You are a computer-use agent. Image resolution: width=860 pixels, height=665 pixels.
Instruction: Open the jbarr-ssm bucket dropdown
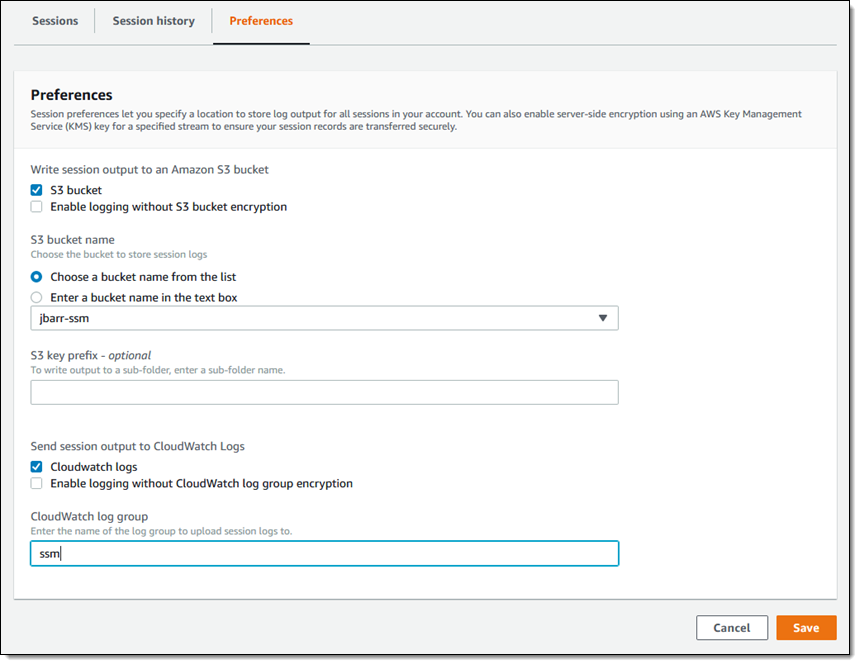click(x=324, y=318)
